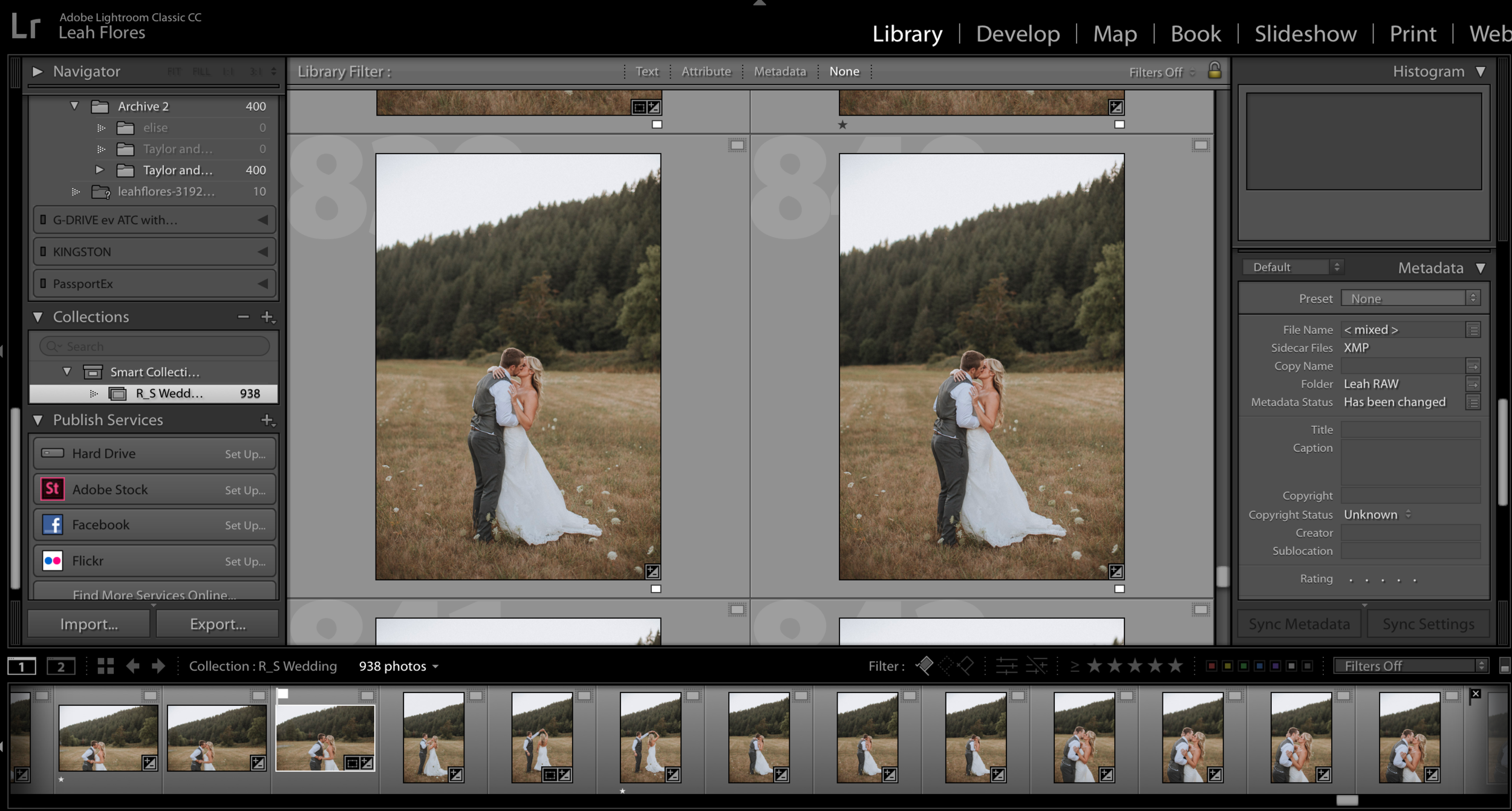Screen dimensions: 1512x811
Task: Open Copyright Status Unknown dropdown
Action: (1378, 515)
